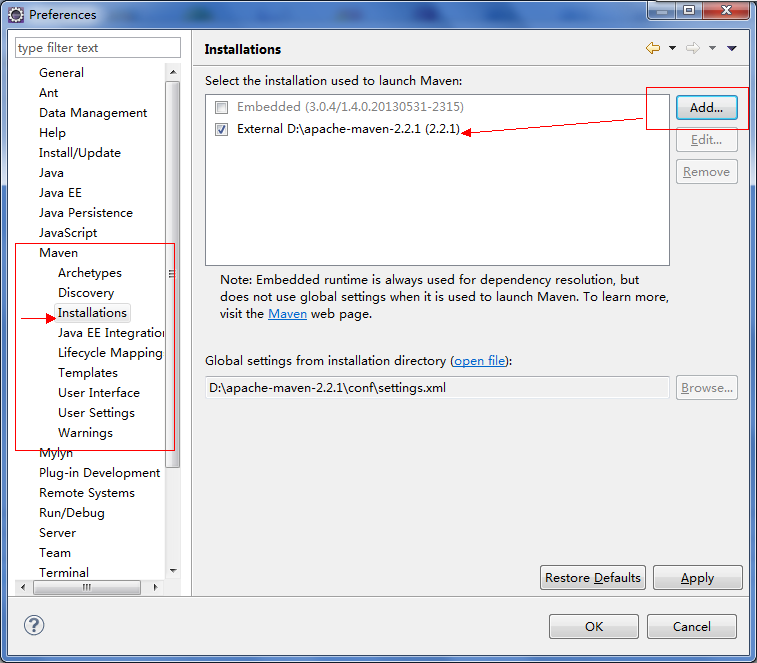Screen dimensions: 757x663
Task: Select JavaScript preference category
Action: (x=68, y=233)
